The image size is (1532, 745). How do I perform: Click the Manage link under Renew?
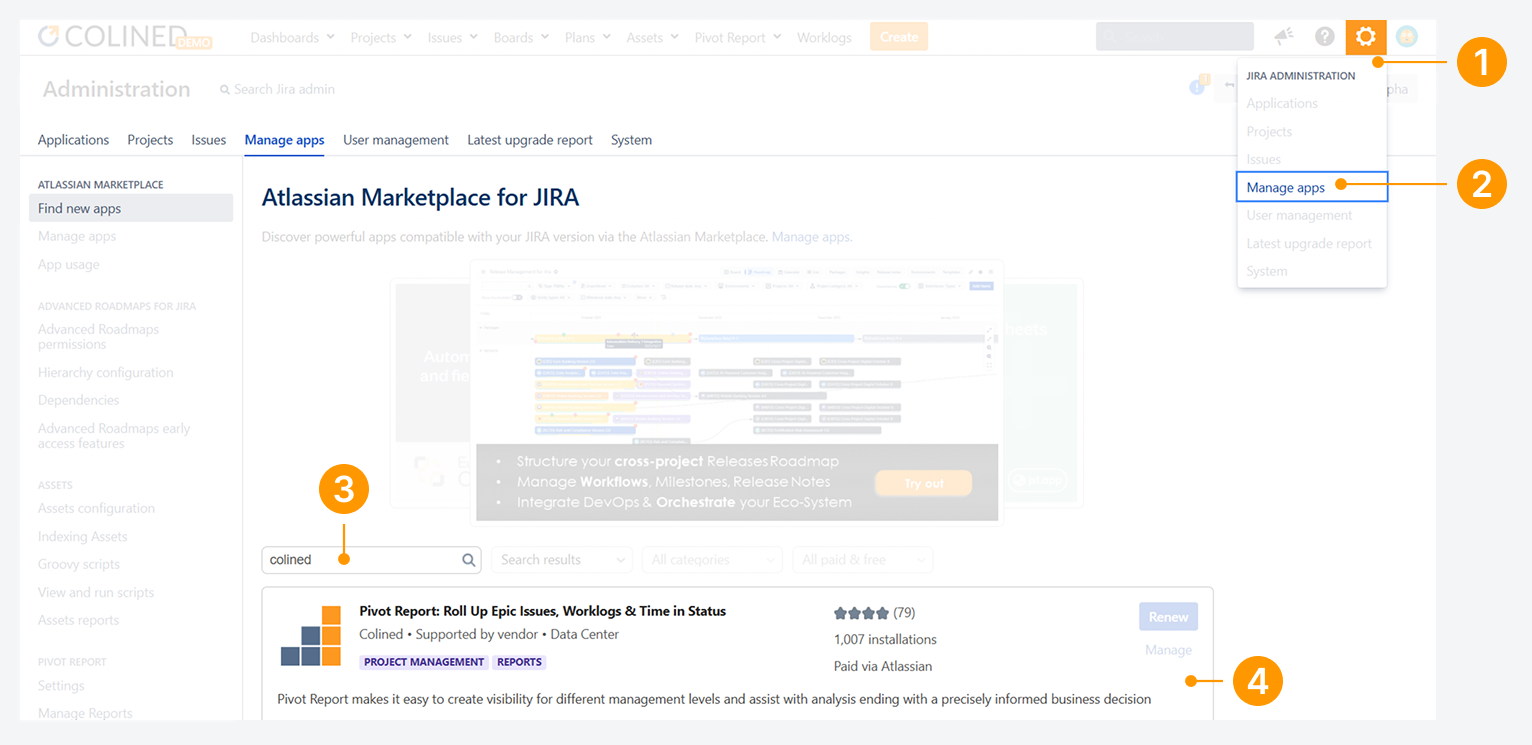click(x=1168, y=650)
